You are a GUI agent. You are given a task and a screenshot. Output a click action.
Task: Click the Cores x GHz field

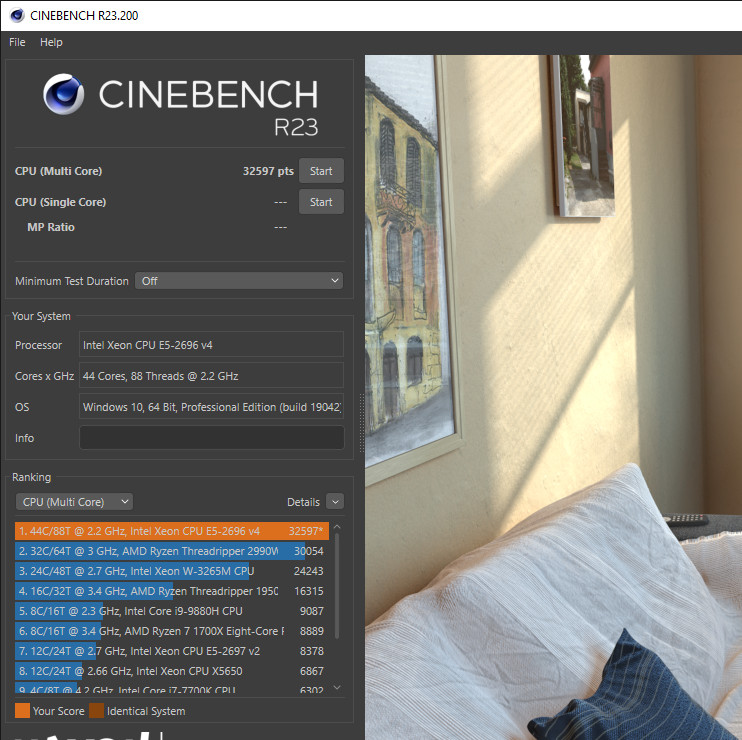[x=211, y=376]
